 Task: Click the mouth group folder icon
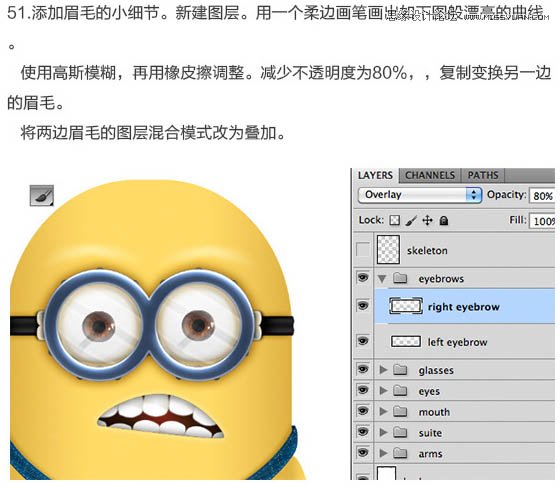(400, 411)
